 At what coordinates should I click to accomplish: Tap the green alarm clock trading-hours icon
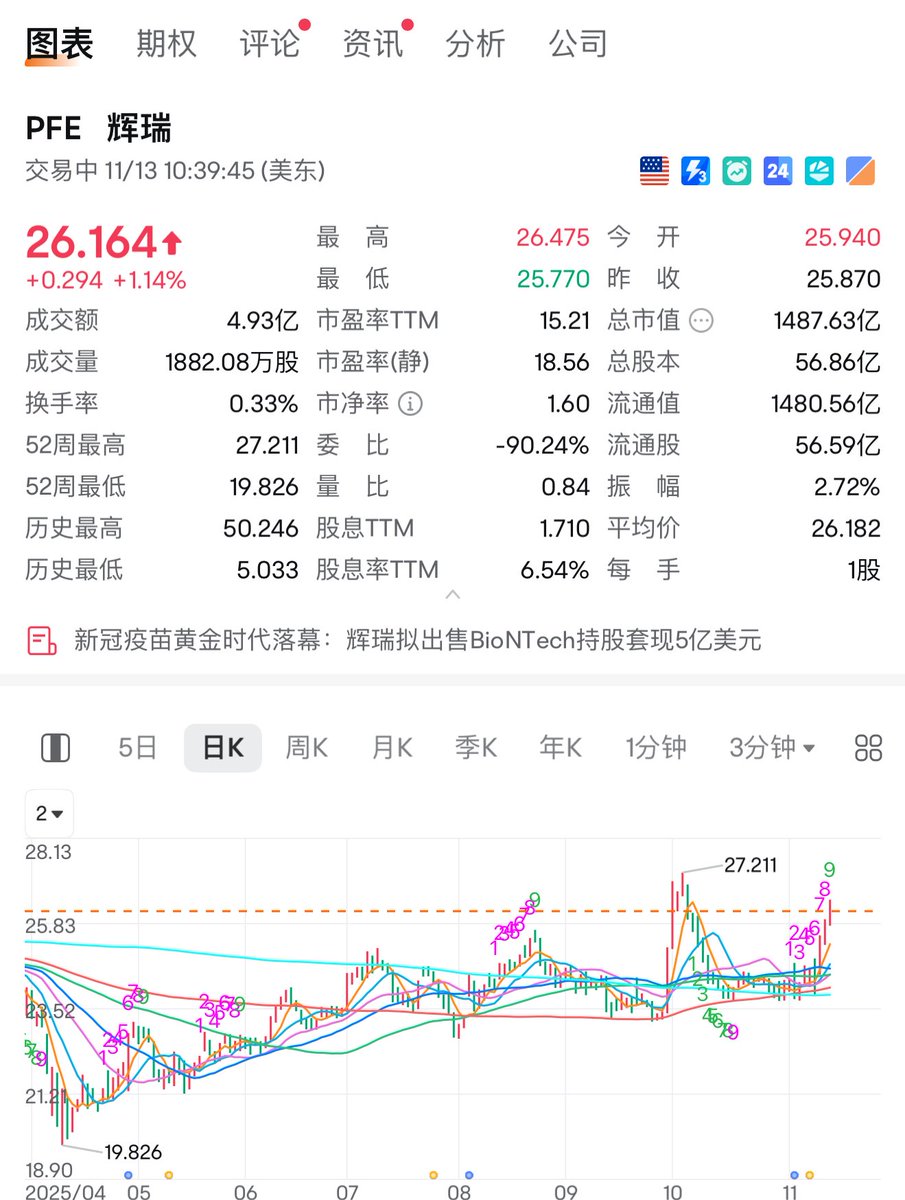click(x=737, y=171)
